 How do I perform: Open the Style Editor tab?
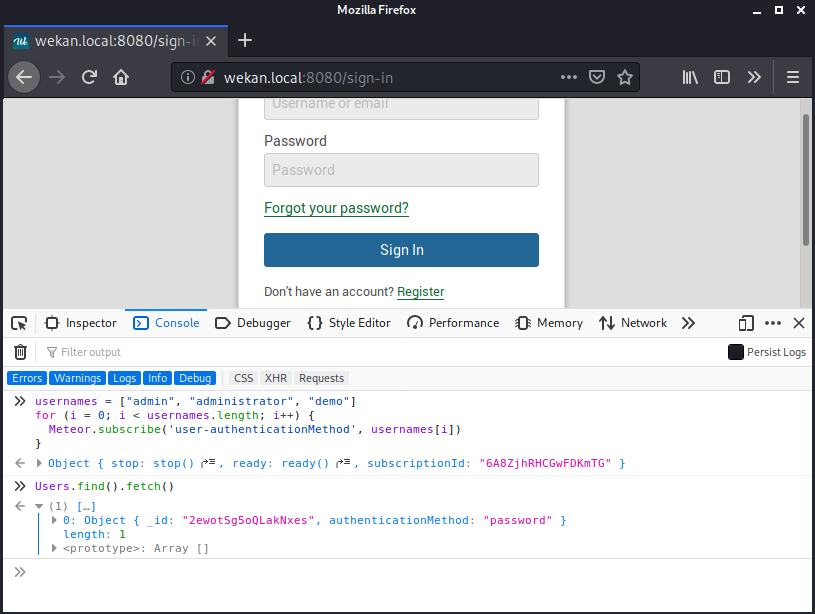(349, 323)
